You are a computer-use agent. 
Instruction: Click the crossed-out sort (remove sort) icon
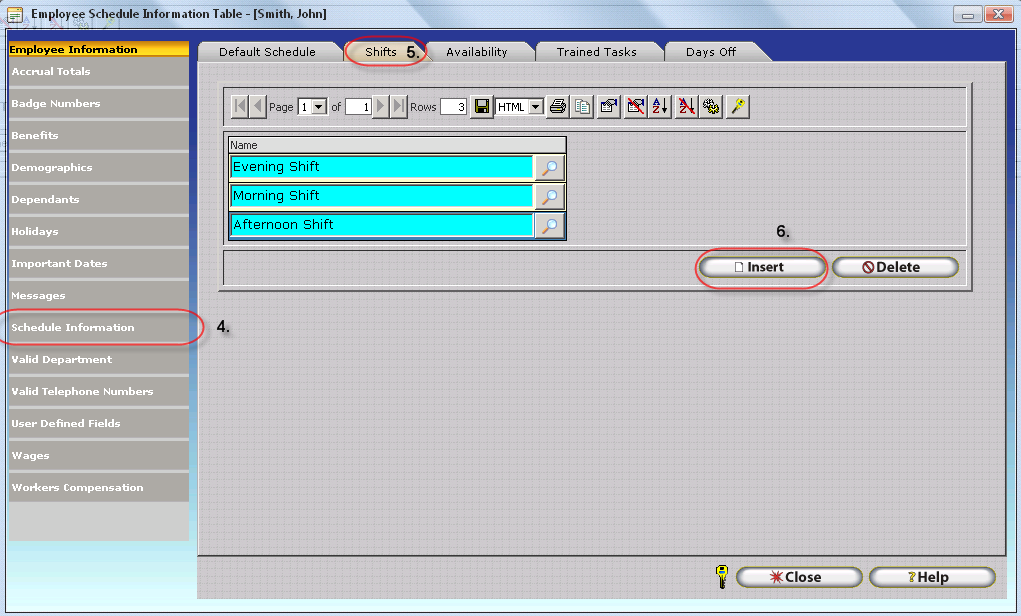(686, 107)
